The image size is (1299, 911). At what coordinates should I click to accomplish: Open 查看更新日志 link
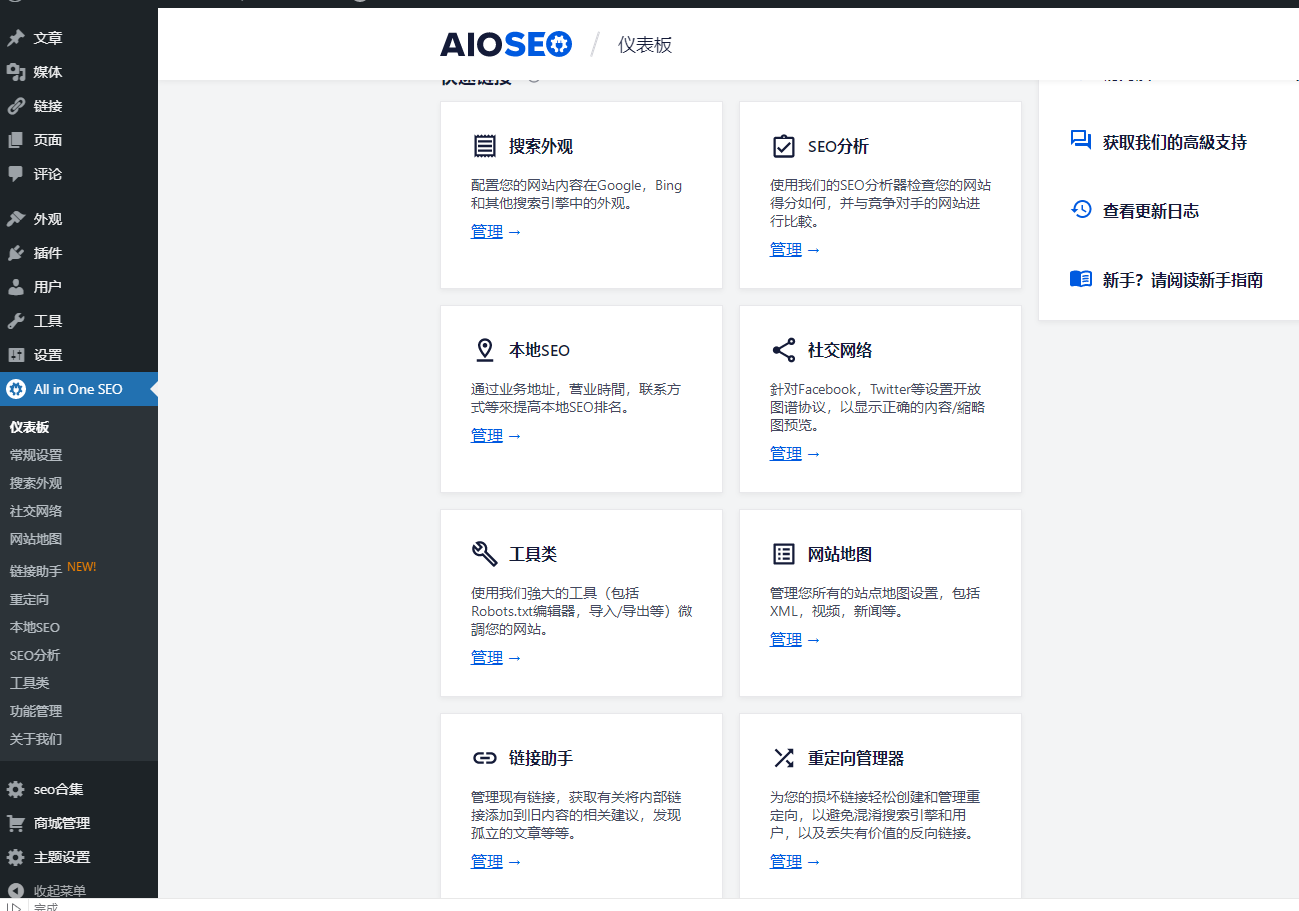coord(1150,211)
